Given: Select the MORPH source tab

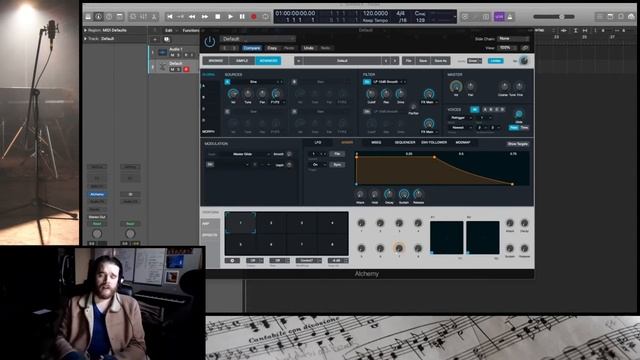Looking at the screenshot, I should [x=209, y=131].
